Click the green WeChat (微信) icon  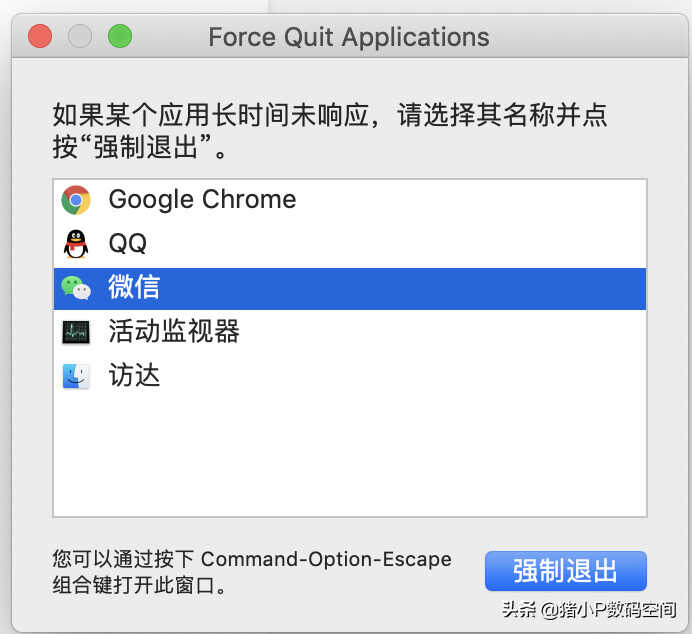coord(76,288)
